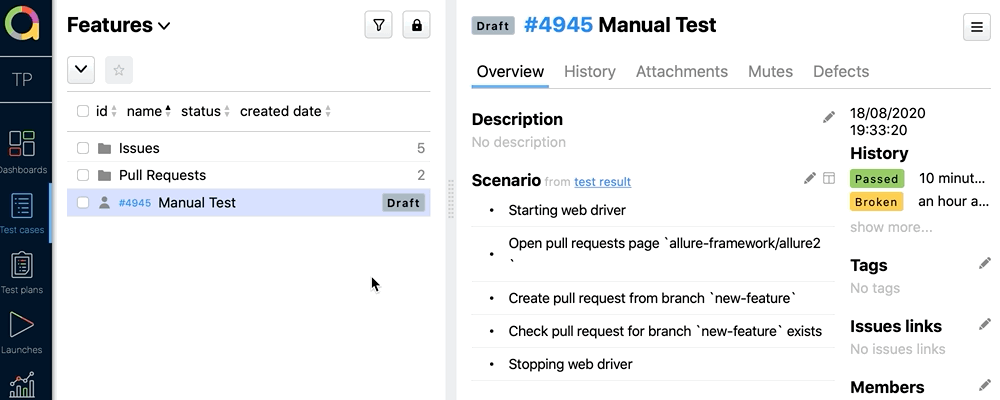
Task: Click the '10 minut...' history time
Action: point(952,179)
